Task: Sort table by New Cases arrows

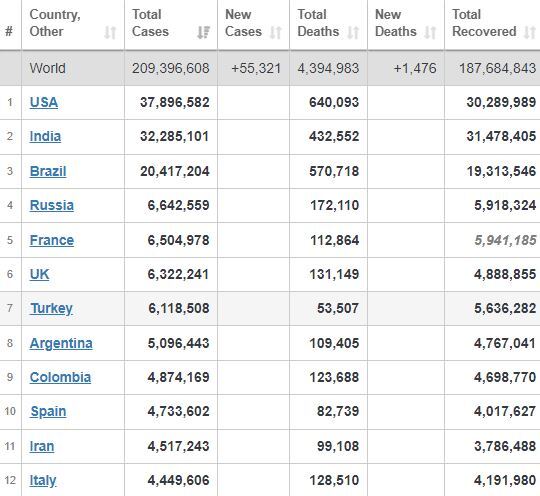Action: [276, 32]
